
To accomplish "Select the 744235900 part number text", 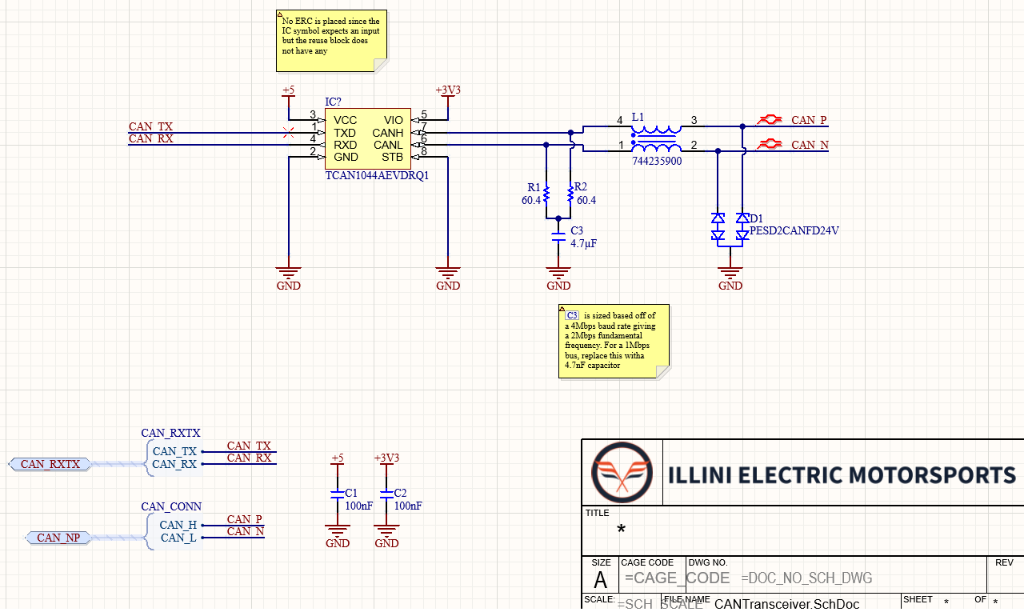I will (x=657, y=161).
